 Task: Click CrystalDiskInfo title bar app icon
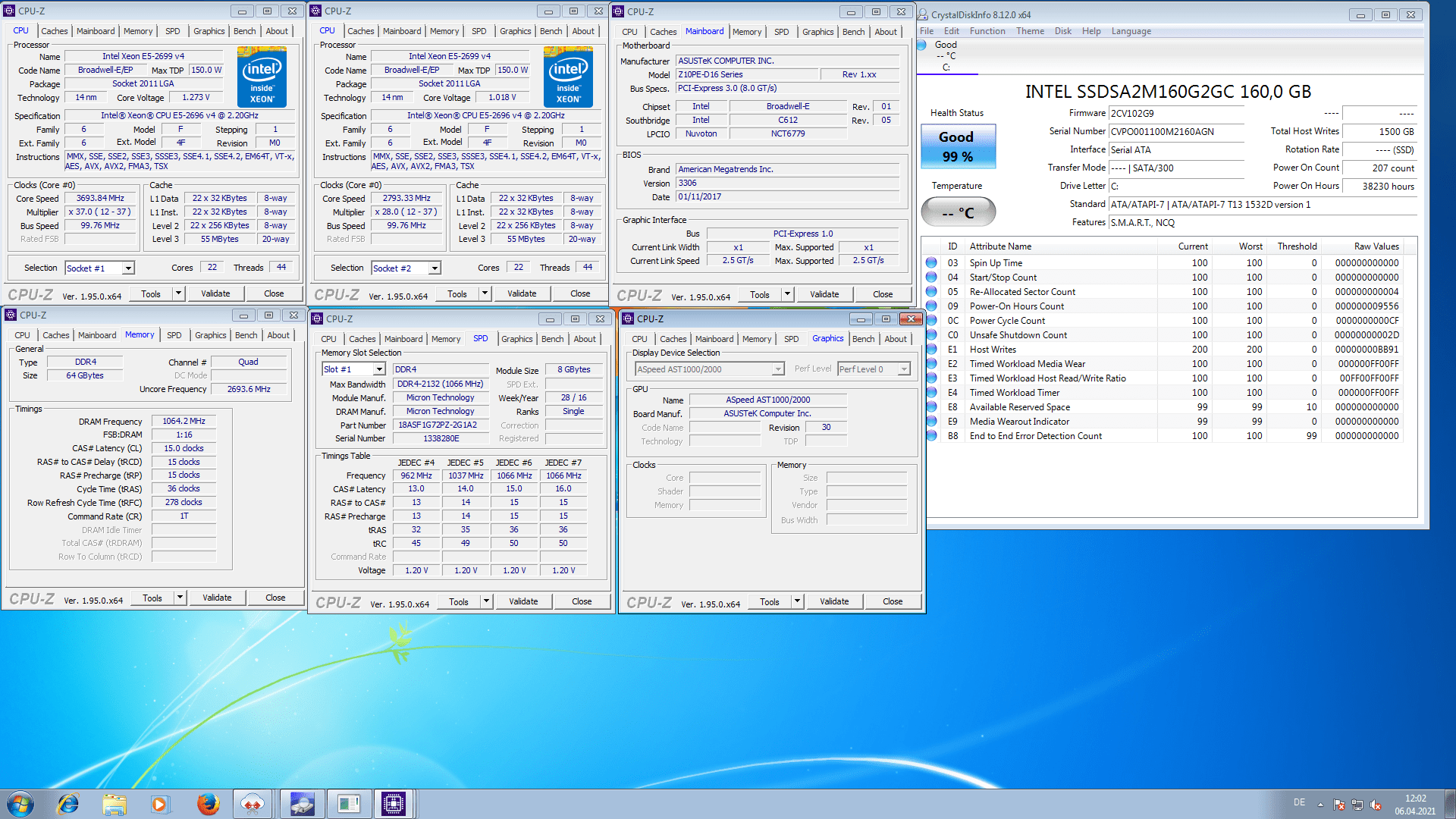point(923,14)
